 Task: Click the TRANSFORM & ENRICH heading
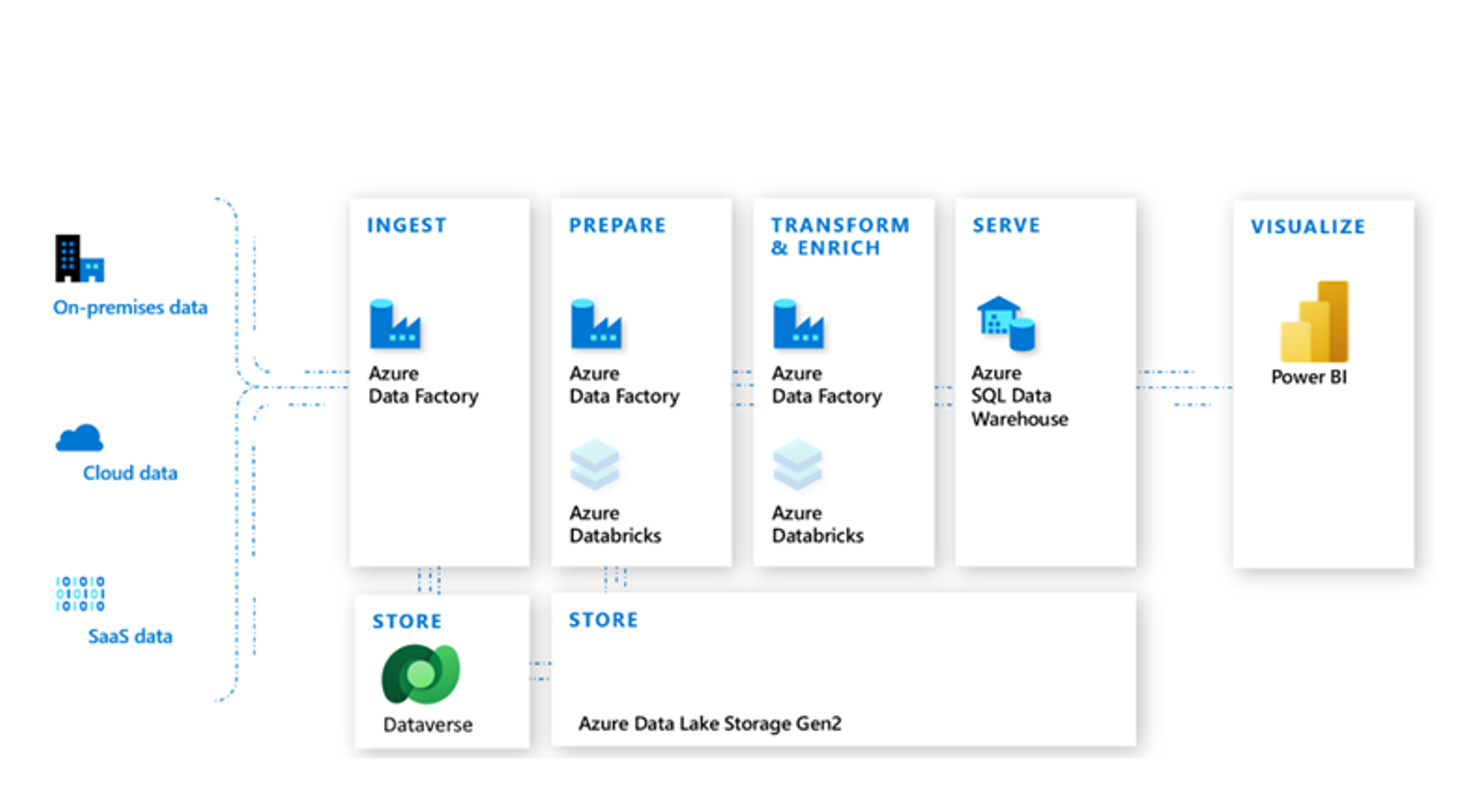840,237
